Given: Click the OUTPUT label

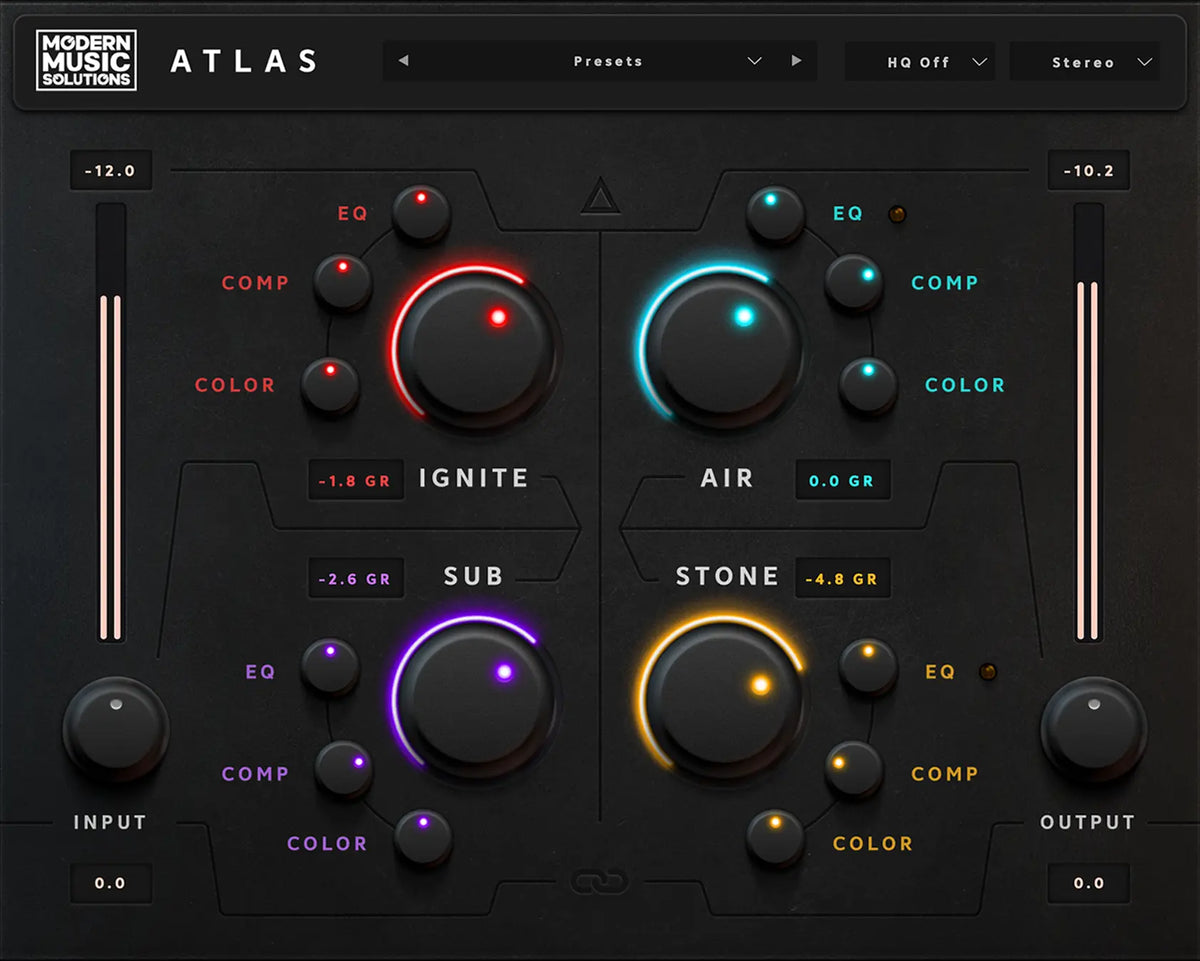Looking at the screenshot, I should [1088, 823].
